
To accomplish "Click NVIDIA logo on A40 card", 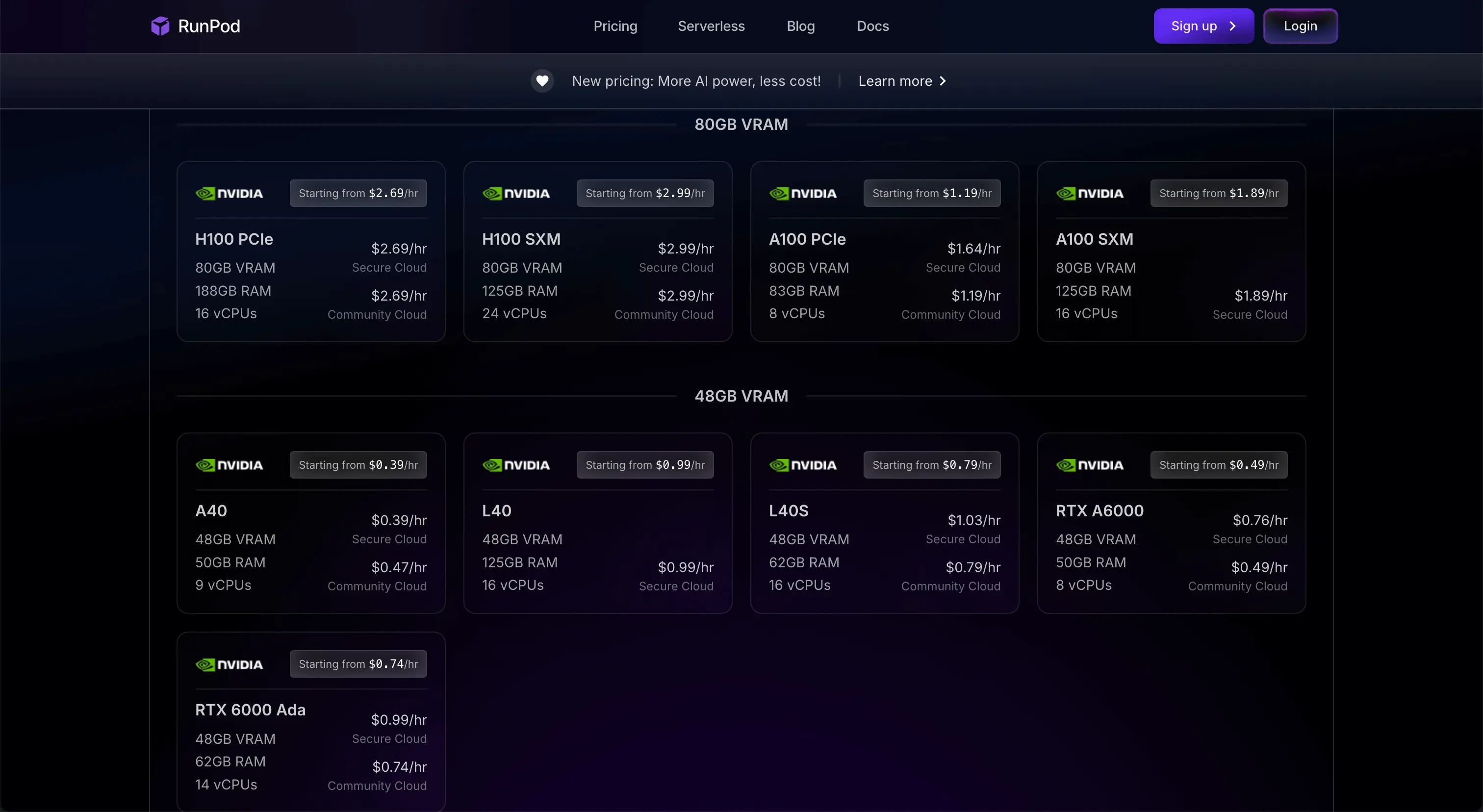I will point(229,465).
